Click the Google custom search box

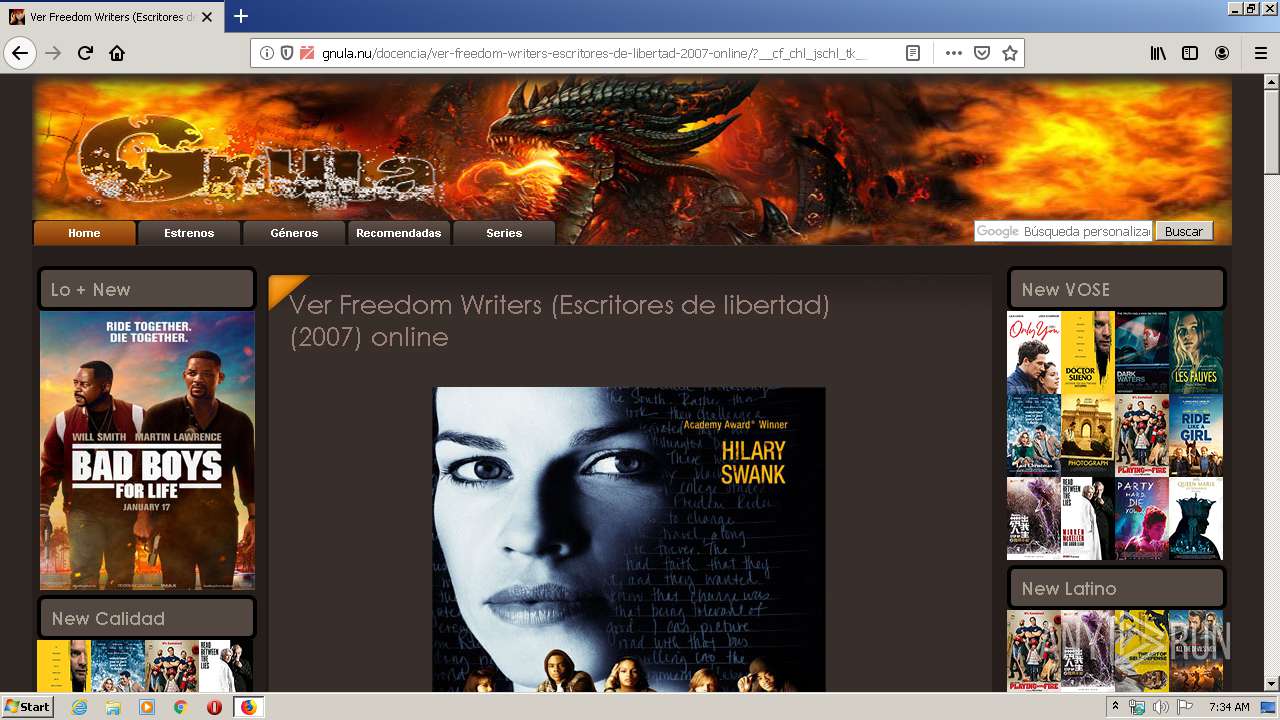[1063, 231]
